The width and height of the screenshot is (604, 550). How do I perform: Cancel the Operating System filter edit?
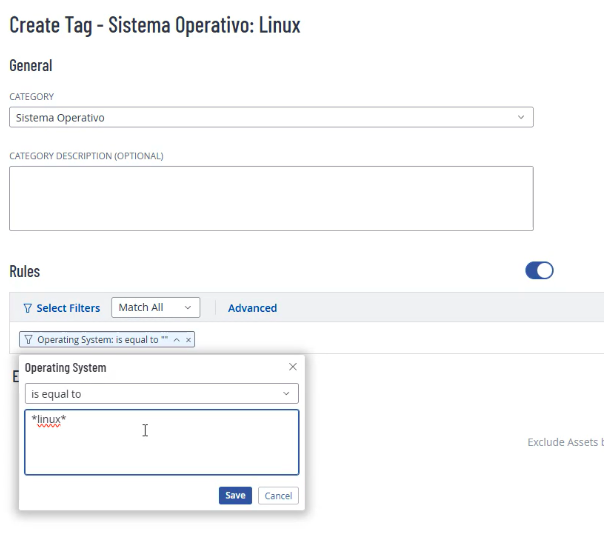(x=278, y=496)
